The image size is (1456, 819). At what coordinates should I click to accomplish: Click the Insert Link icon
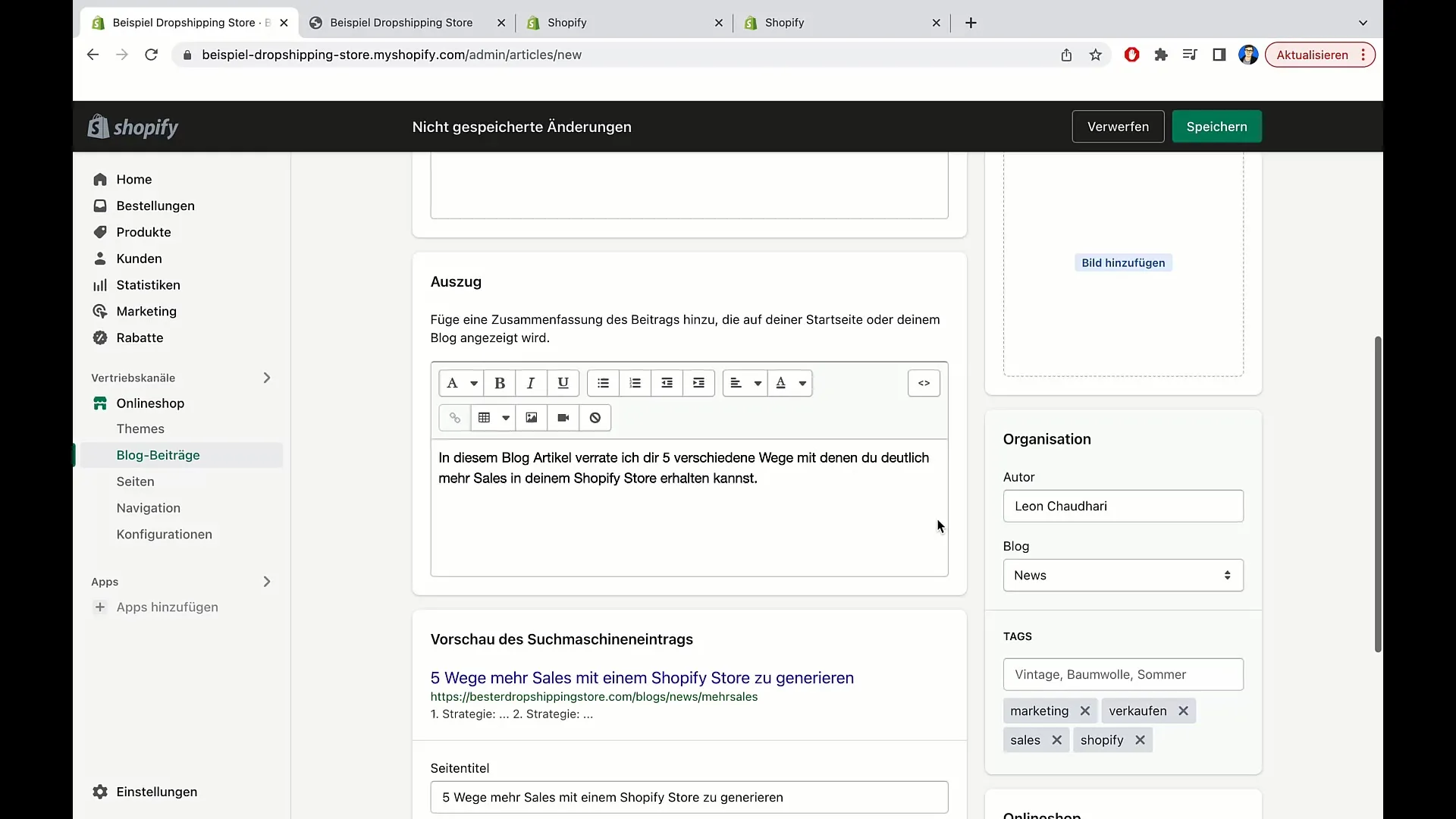[x=454, y=417]
